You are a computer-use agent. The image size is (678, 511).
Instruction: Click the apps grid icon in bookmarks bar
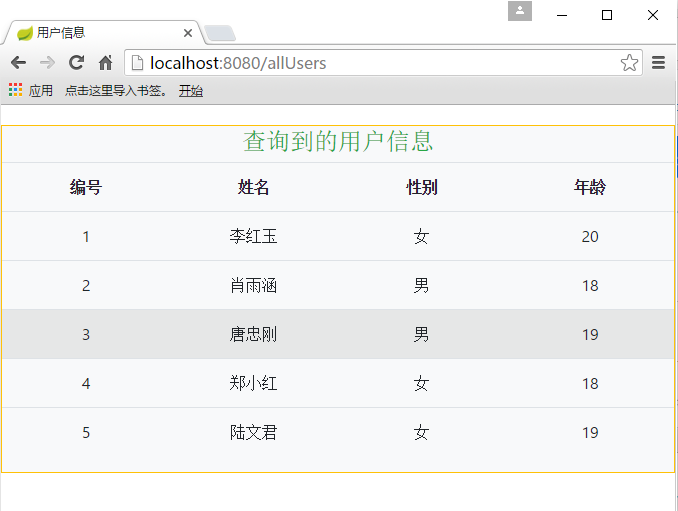click(x=16, y=90)
